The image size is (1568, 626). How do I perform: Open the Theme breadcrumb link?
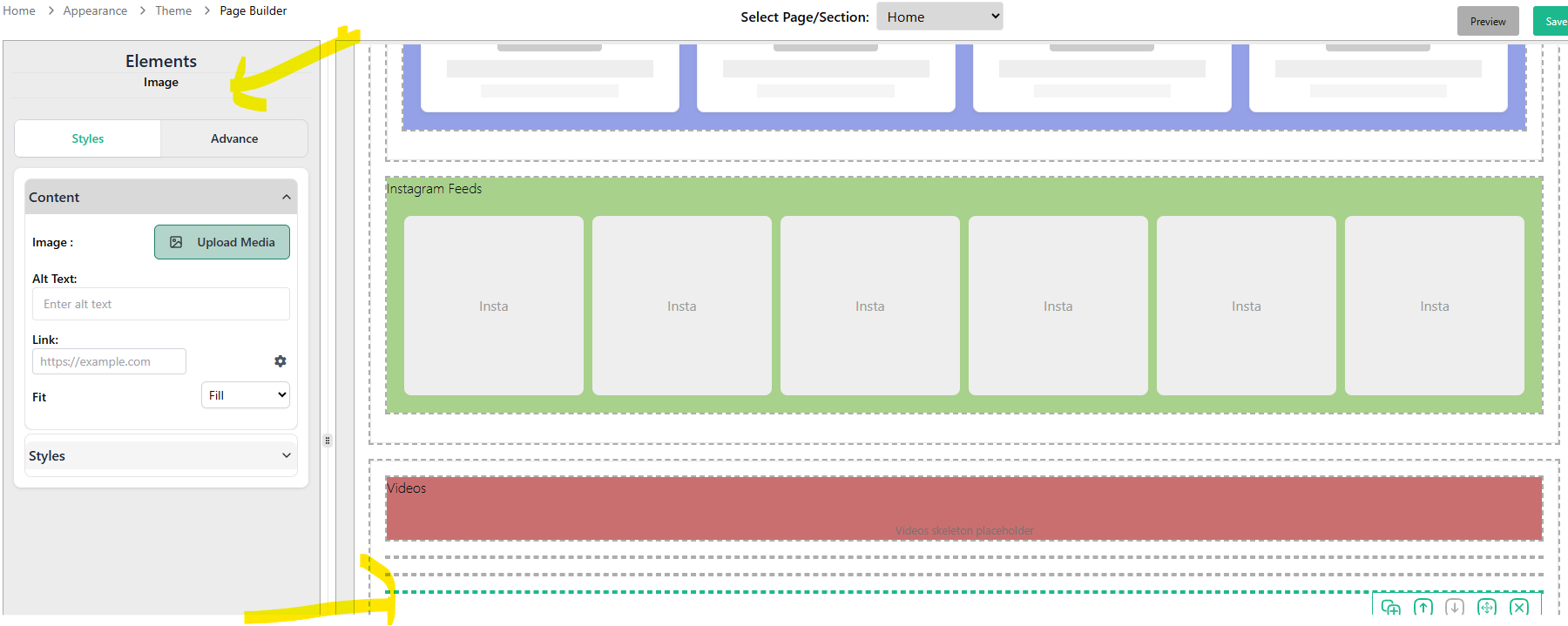[173, 10]
